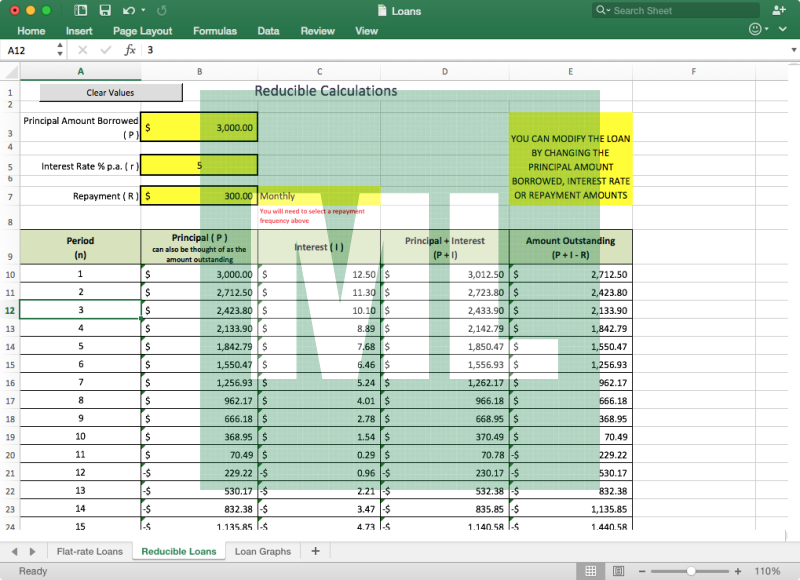Open the share workbook icon
The width and height of the screenshot is (800, 580).
[778, 11]
